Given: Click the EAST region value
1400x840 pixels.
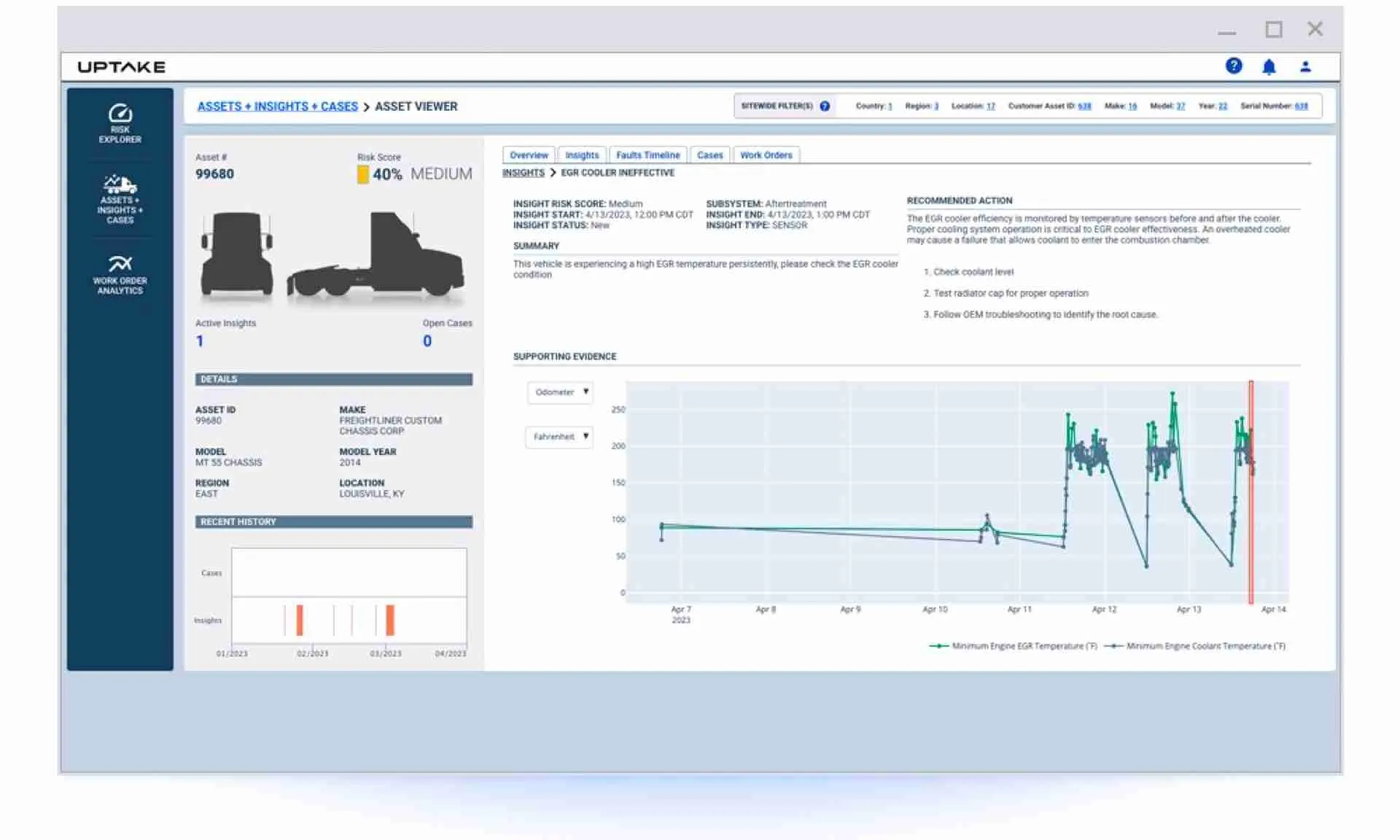Looking at the screenshot, I should pyautogui.click(x=206, y=494).
